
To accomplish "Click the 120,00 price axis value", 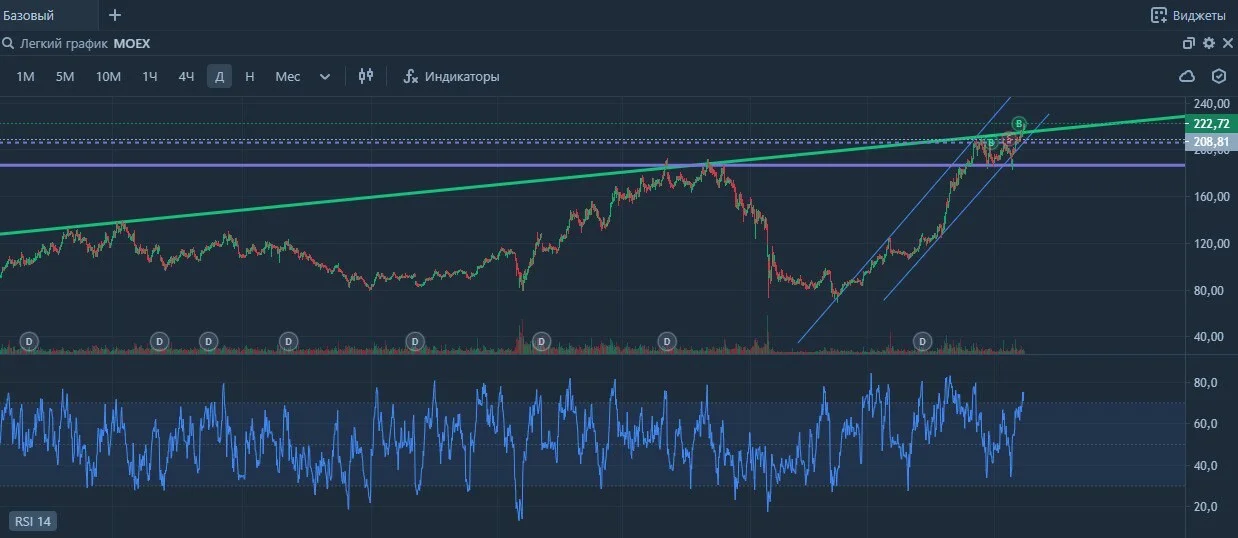I will (x=1211, y=244).
